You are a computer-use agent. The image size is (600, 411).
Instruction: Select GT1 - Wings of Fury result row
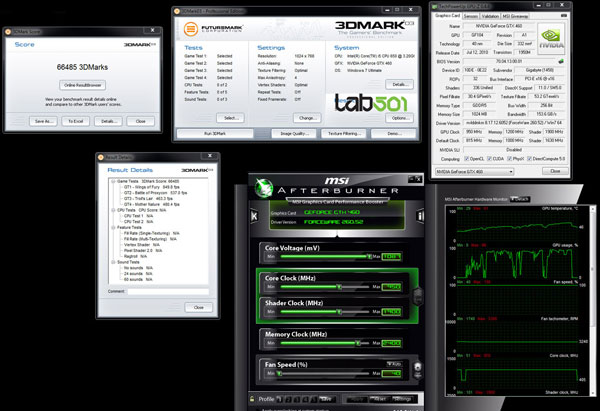[x=152, y=187]
